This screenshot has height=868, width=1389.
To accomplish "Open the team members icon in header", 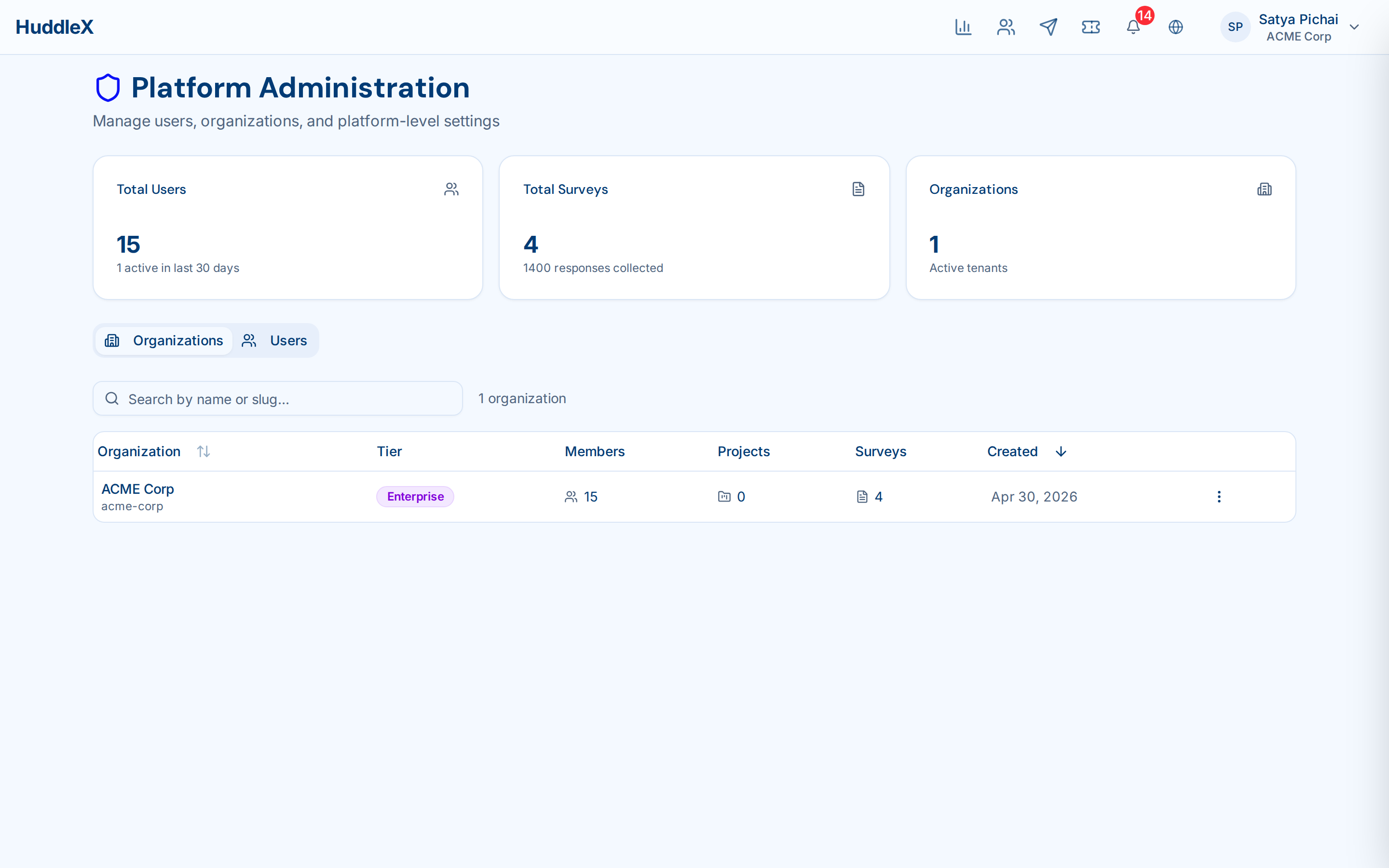I will click(x=1006, y=27).
